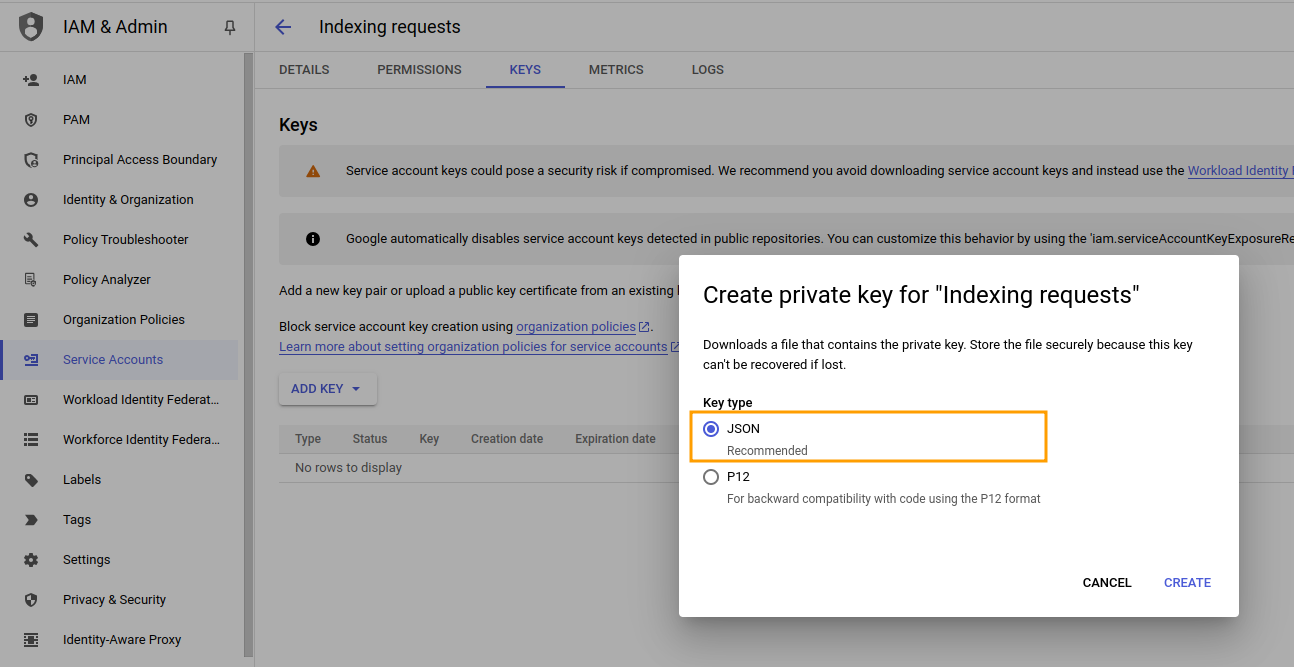Open the organization policies link
Screen dimensions: 1294x667
[583, 327]
